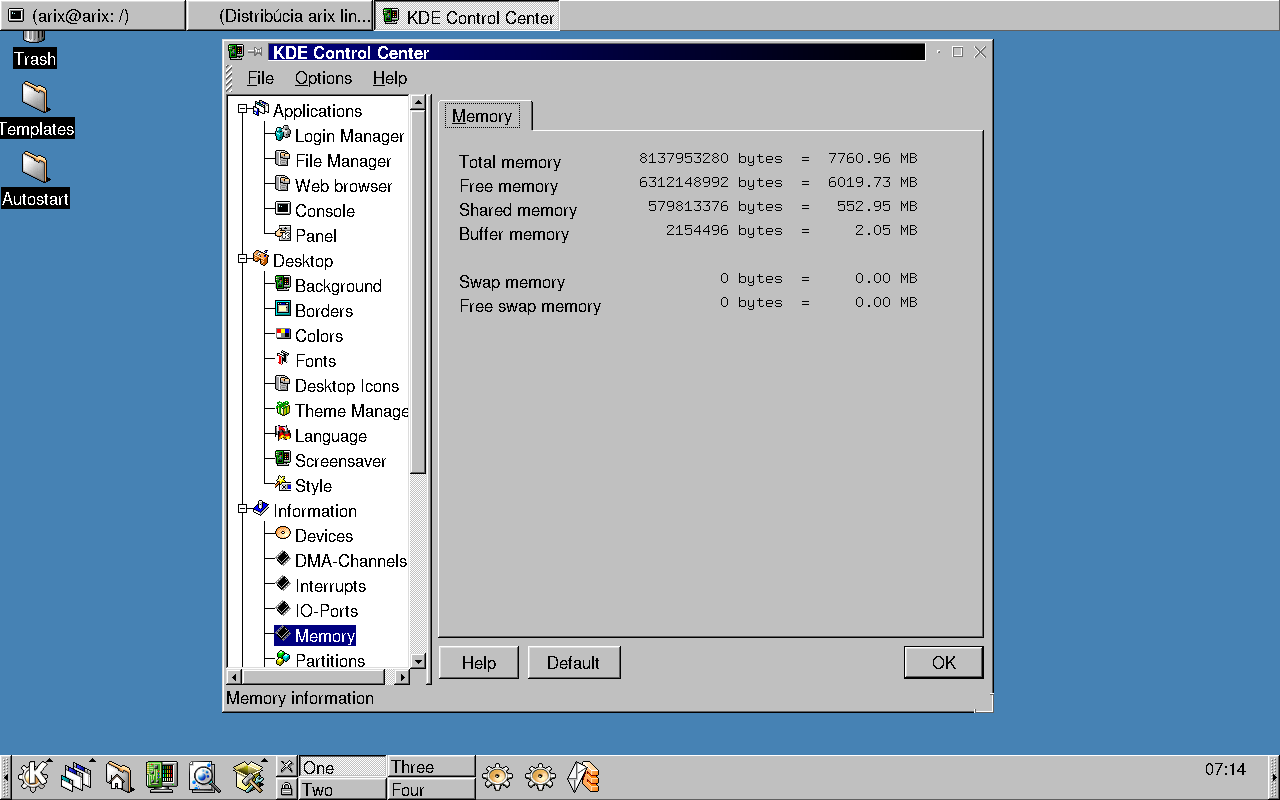Open the Help menu in the menu bar
Screen dimensions: 1280x800
[x=389, y=78]
